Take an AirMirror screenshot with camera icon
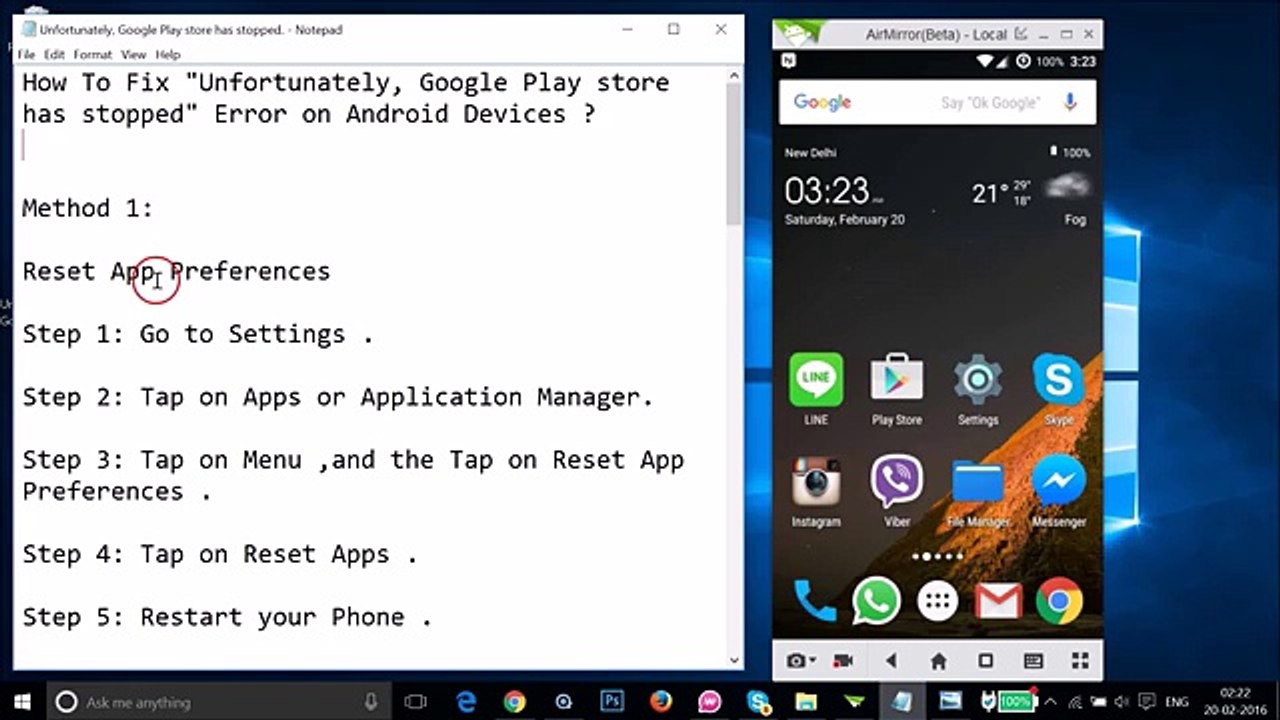 [x=796, y=661]
